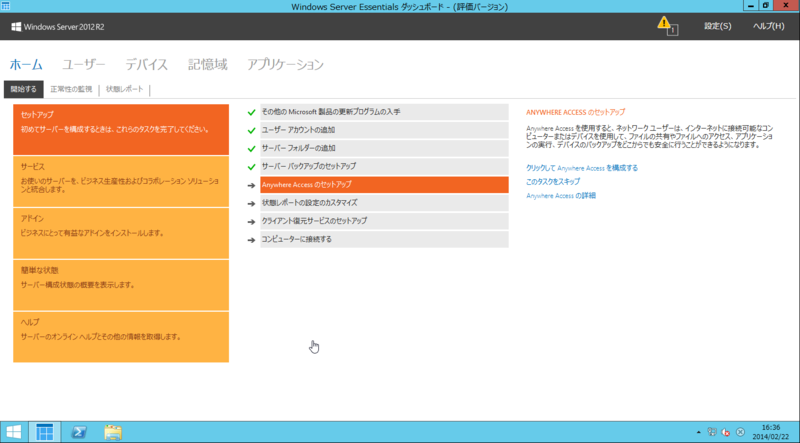This screenshot has height=443, width=800.
Task: Click the check beside その他の Microsoft 製品
Action: [251, 112]
